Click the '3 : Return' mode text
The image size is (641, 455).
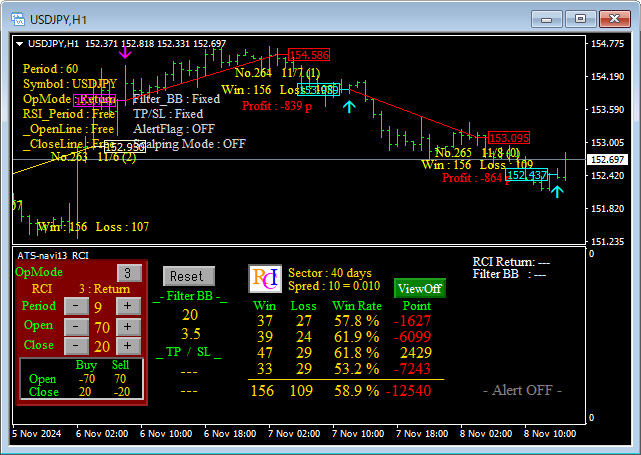(x=104, y=289)
